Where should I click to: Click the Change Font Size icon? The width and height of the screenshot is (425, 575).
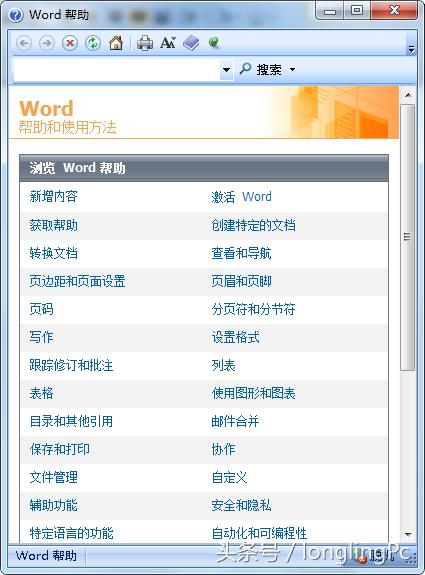pos(168,43)
